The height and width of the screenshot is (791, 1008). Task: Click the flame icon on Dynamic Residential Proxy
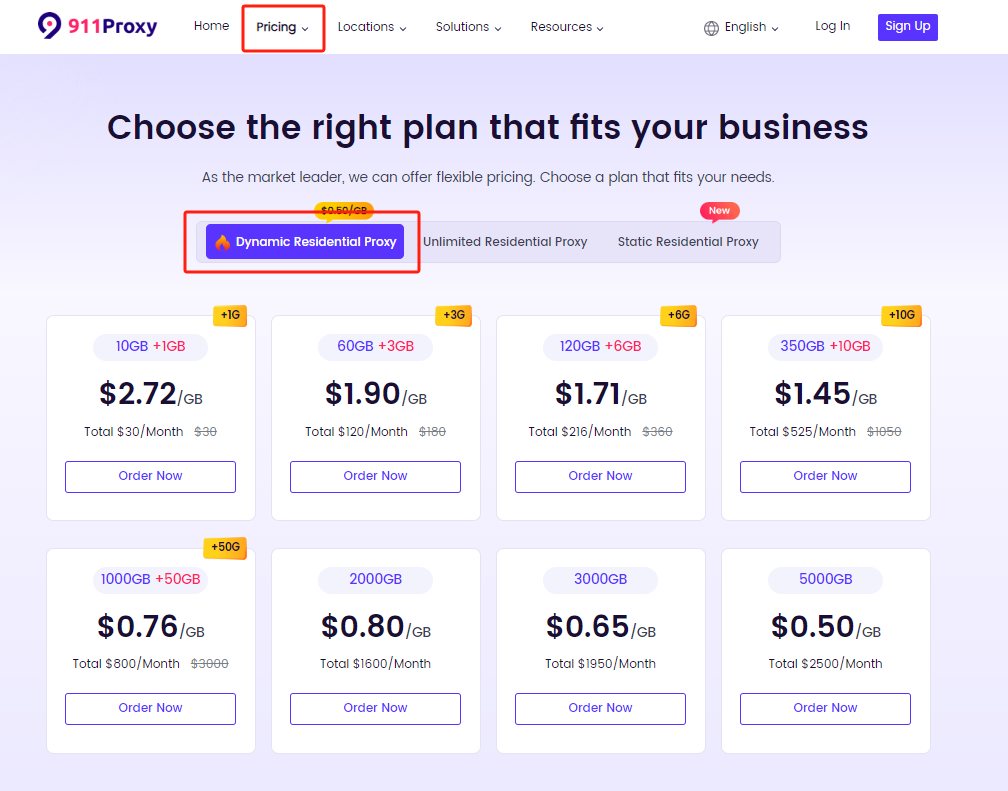point(222,242)
